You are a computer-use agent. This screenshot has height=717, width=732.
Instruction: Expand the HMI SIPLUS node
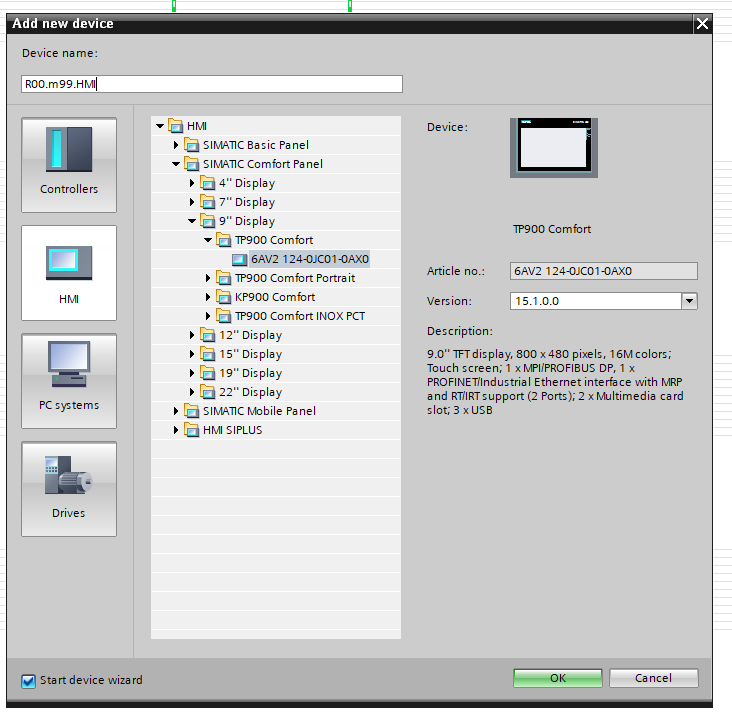point(176,430)
